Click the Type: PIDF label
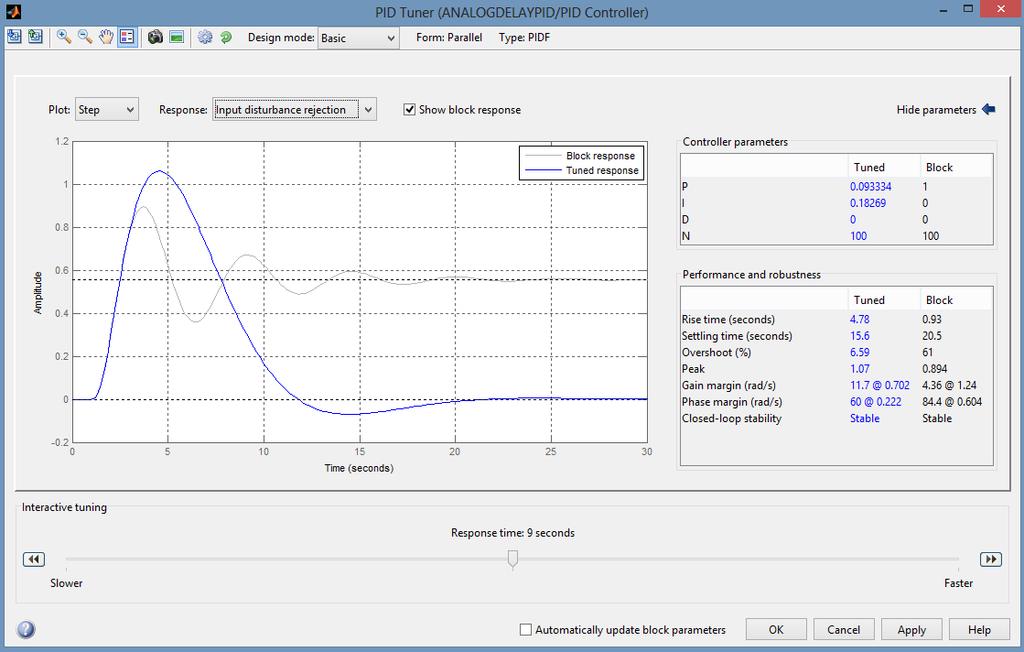1024x652 pixels. point(524,37)
